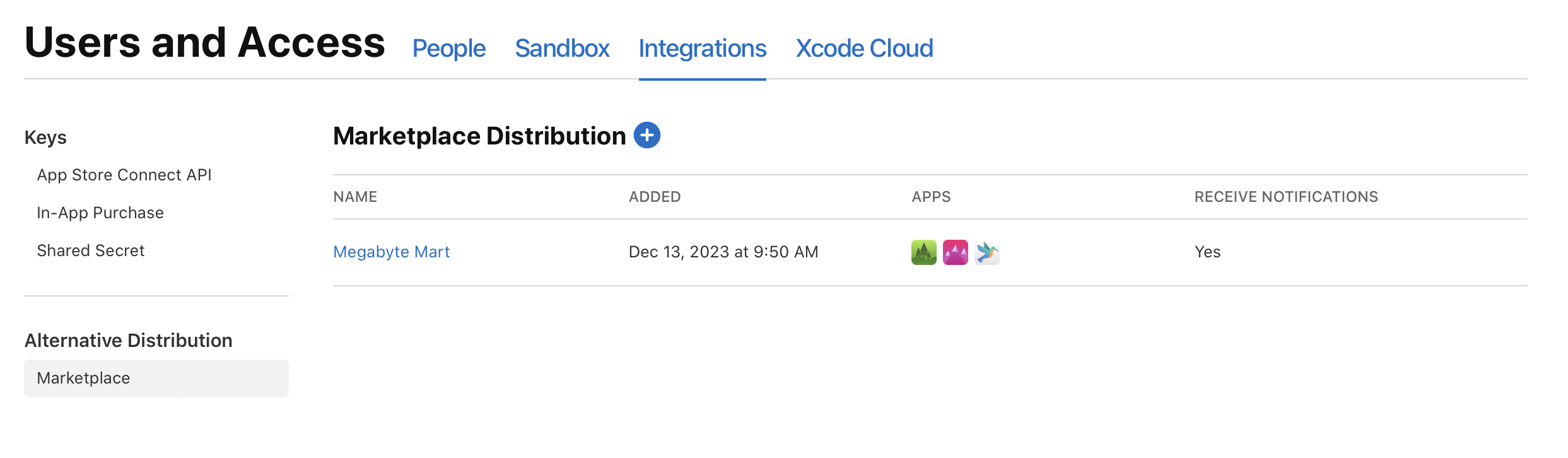
Task: Click the NAME column header
Action: (355, 197)
